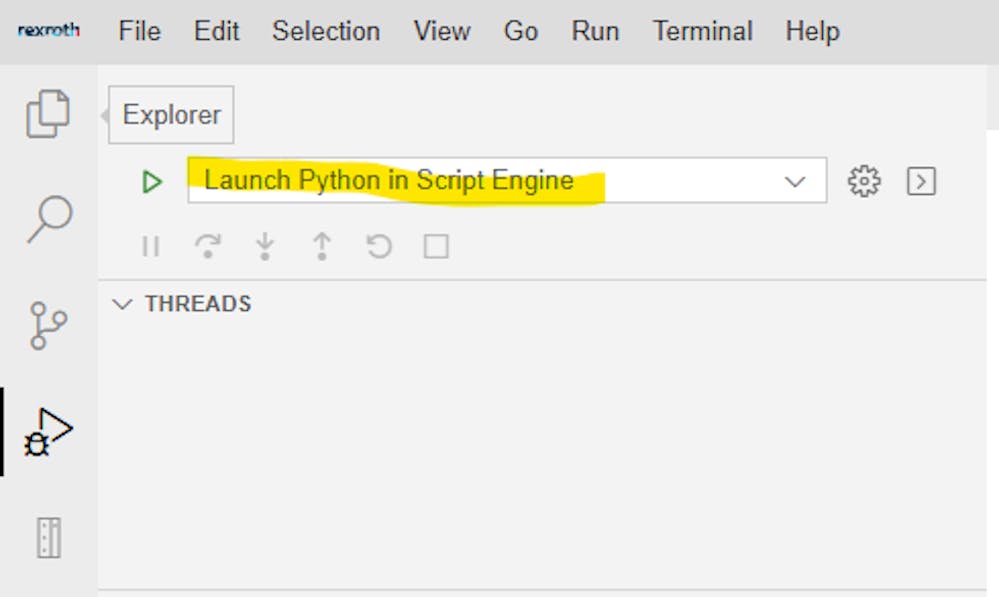
Task: Click the Step Out up-arrow button
Action: [321, 246]
